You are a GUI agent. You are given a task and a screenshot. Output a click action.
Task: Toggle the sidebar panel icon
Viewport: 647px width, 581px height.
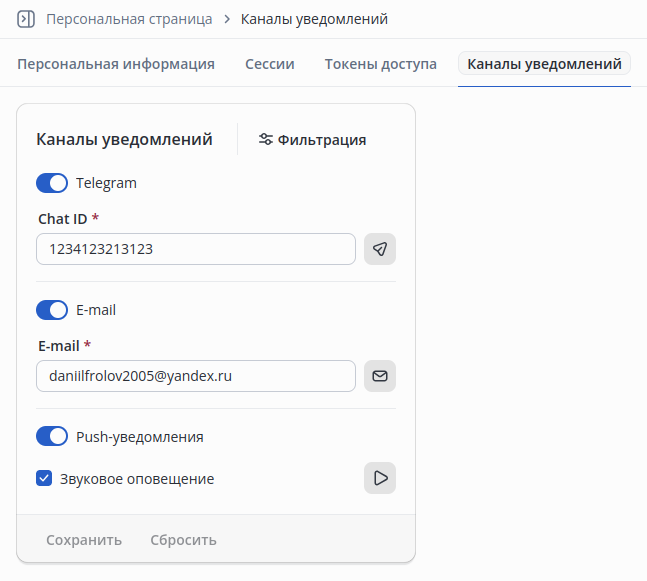click(x=26, y=19)
